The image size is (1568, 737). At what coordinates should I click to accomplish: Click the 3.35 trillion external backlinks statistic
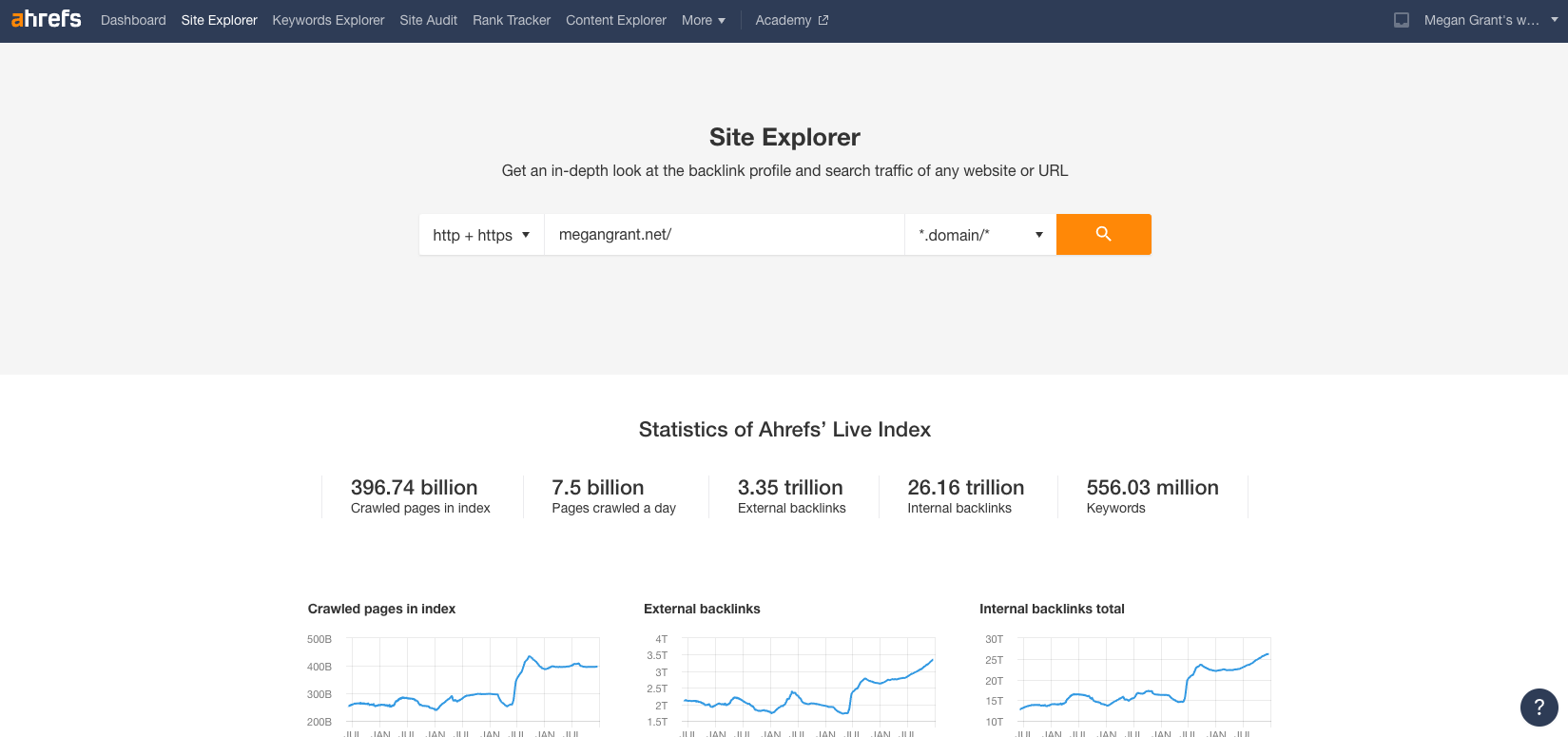791,495
